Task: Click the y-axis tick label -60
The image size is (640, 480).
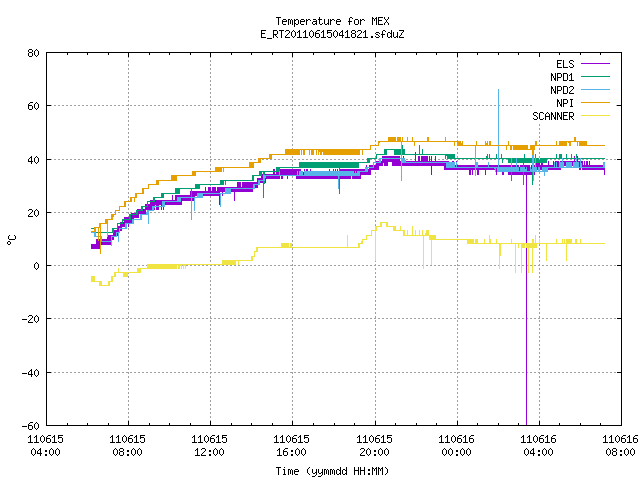Action: (x=31, y=426)
